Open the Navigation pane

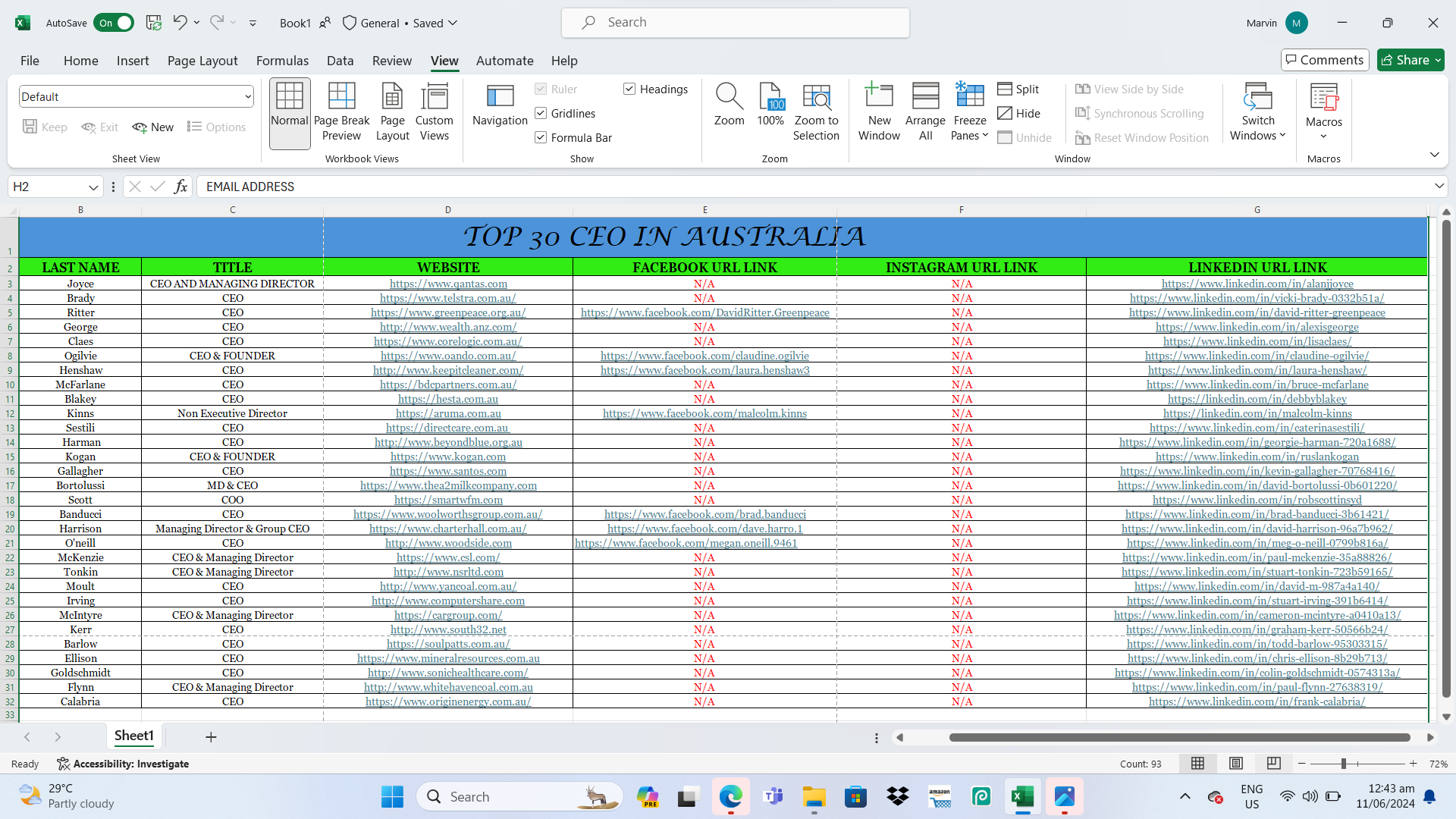(x=500, y=105)
